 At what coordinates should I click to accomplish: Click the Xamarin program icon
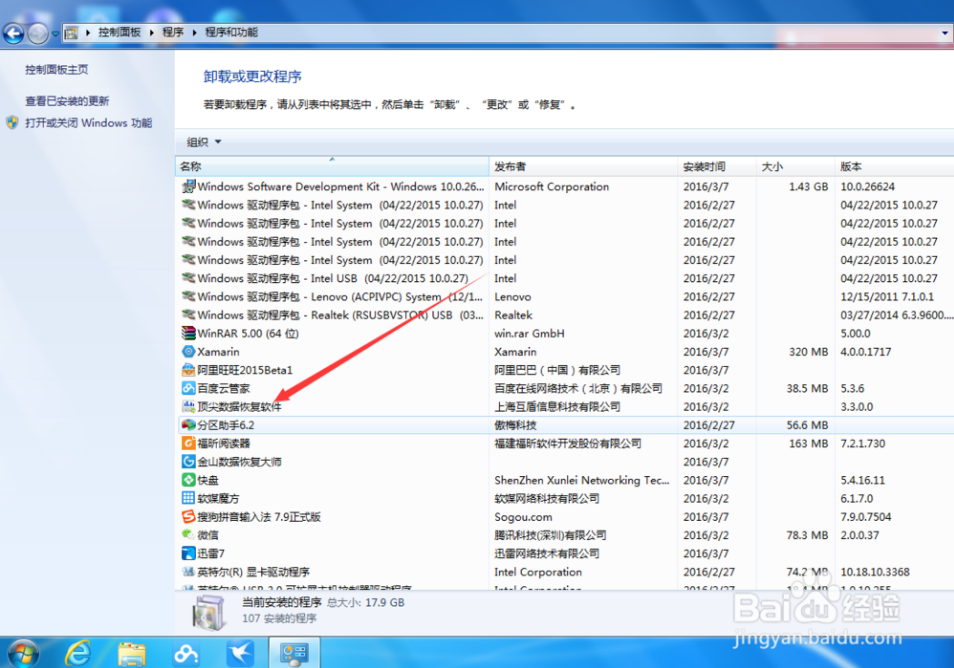point(189,352)
